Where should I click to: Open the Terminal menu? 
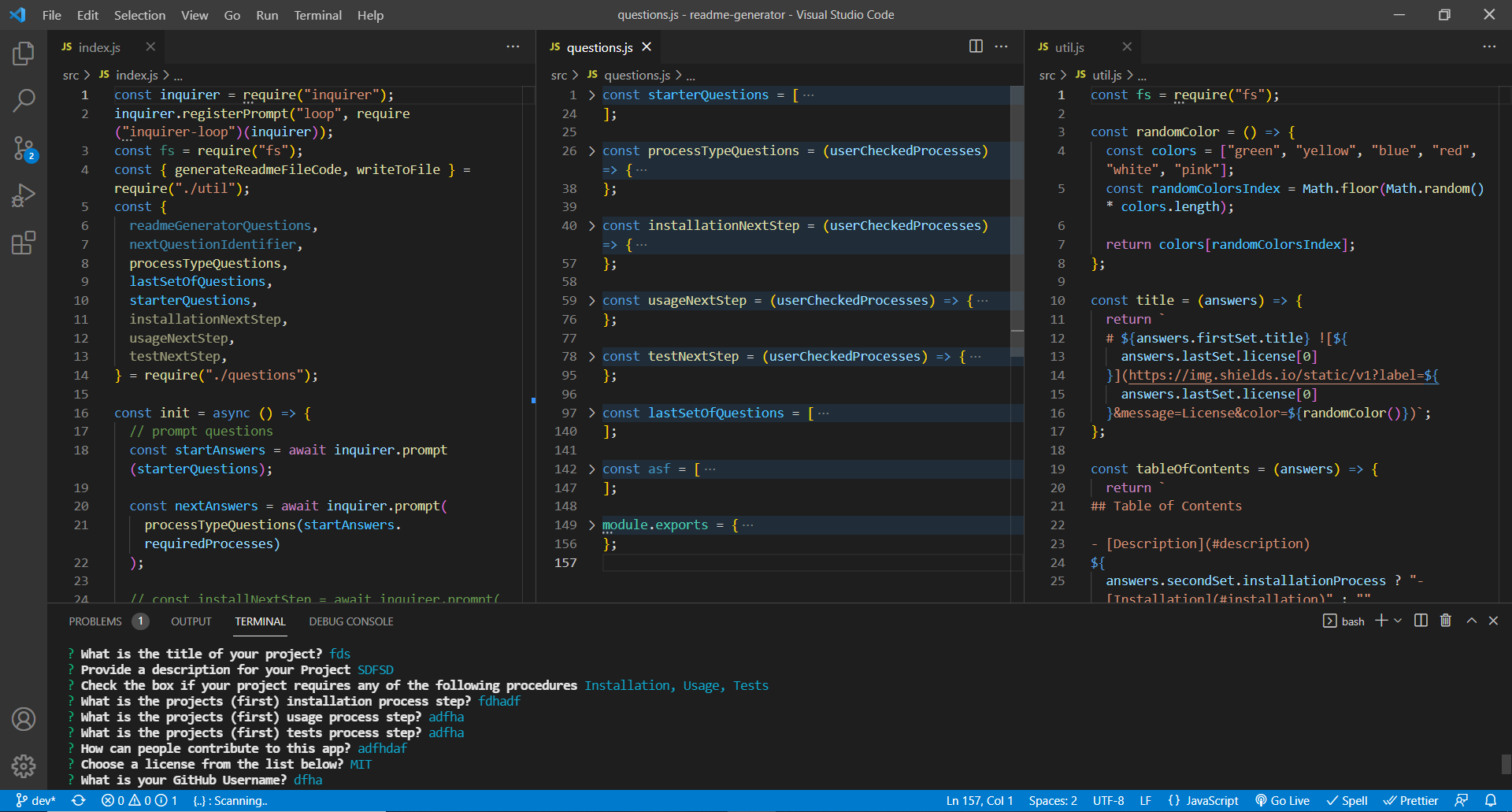(x=318, y=15)
